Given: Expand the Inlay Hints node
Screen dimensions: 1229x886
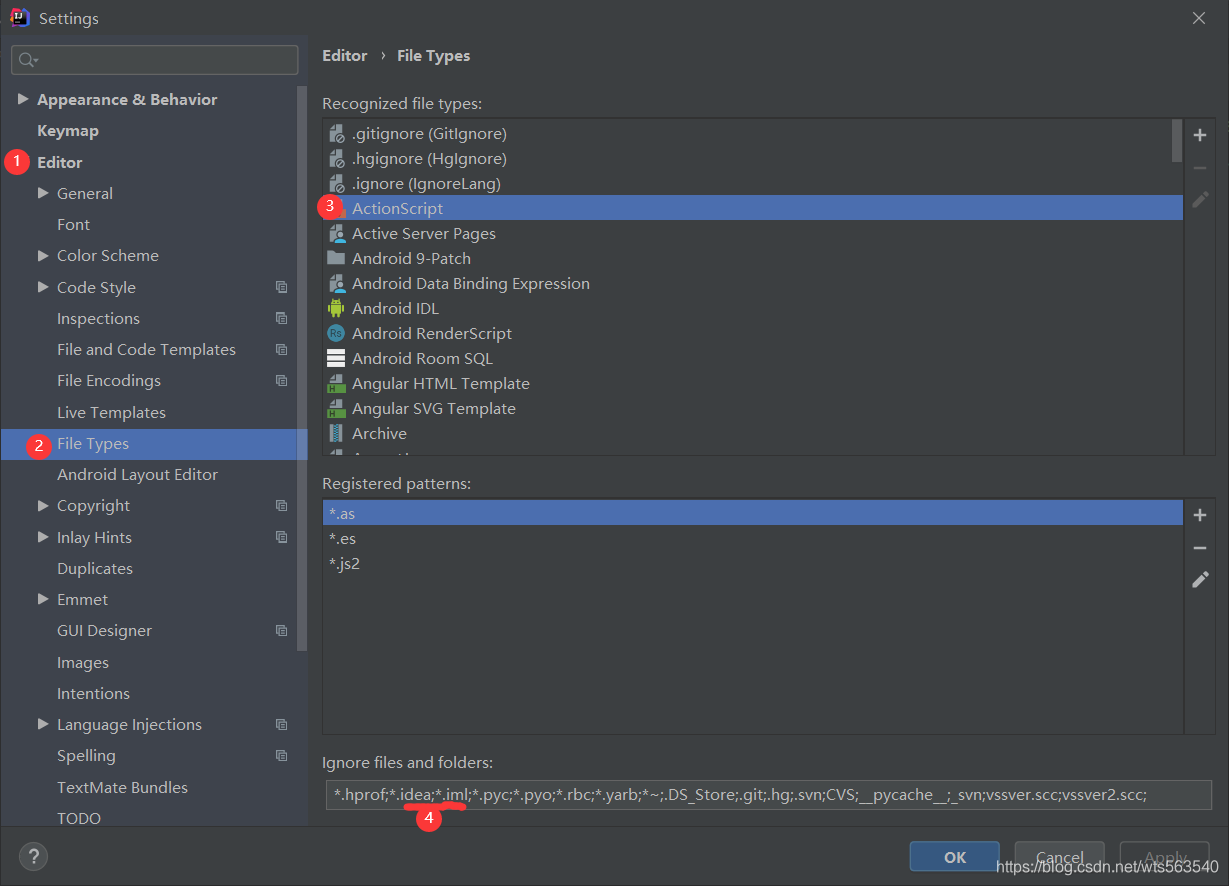Looking at the screenshot, I should 43,537.
